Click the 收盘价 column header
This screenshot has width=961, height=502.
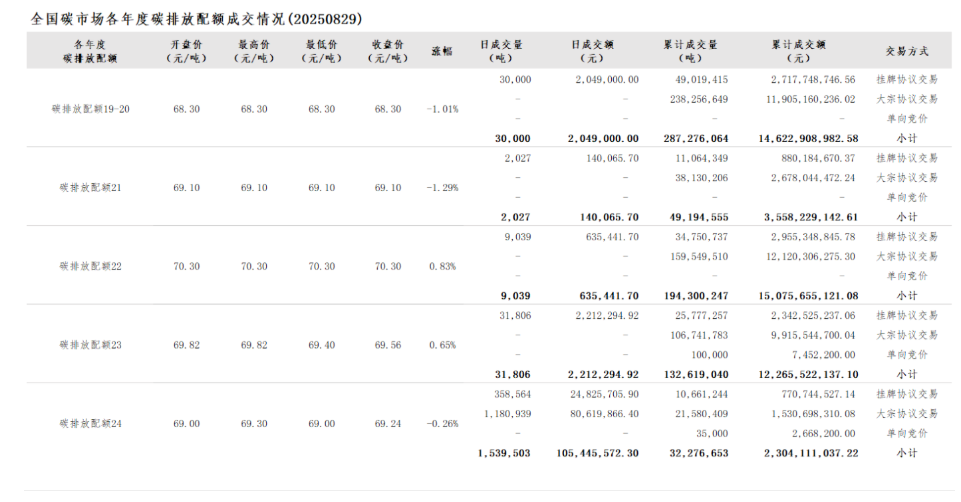387,51
